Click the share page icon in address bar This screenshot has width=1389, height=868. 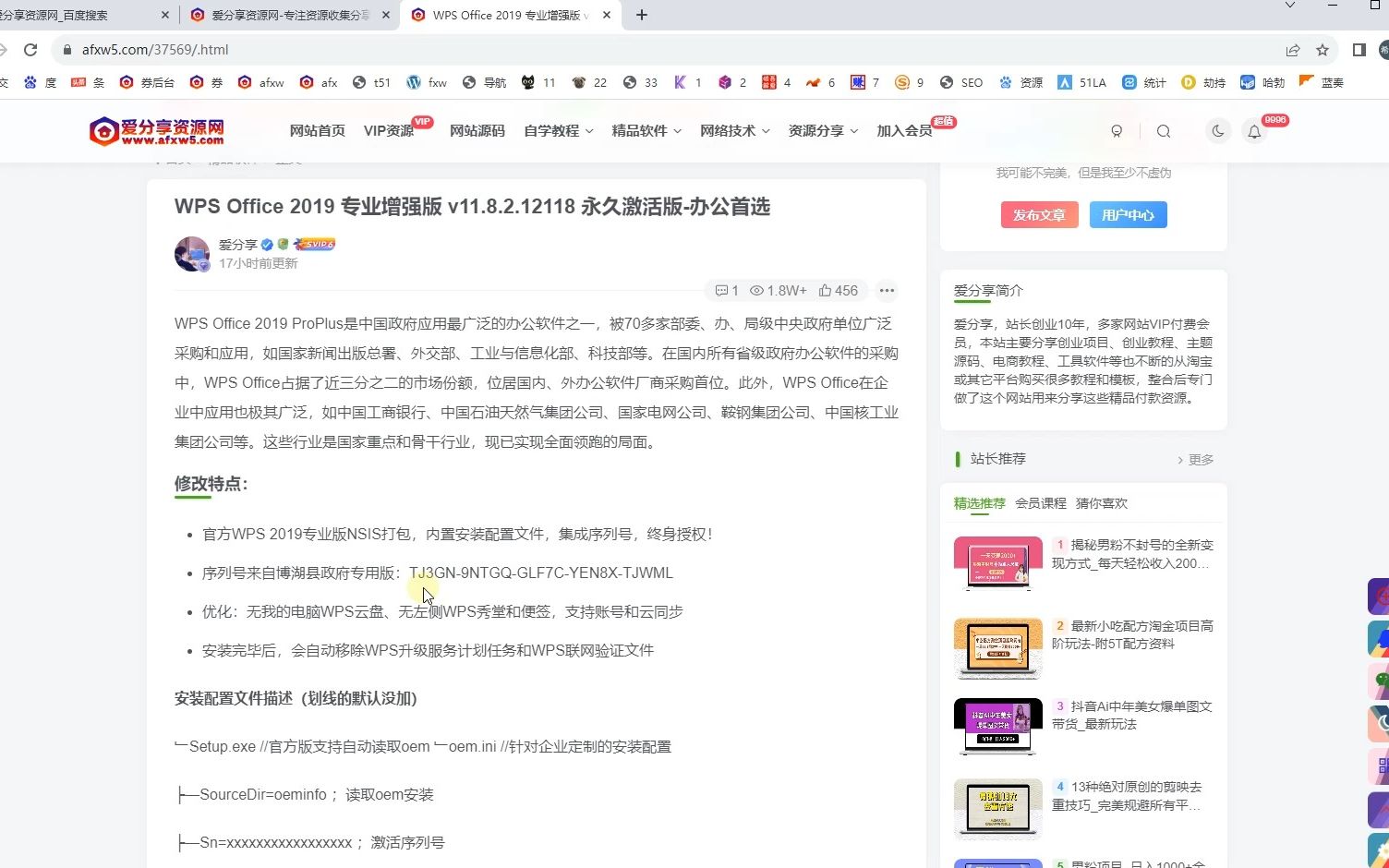(1293, 50)
